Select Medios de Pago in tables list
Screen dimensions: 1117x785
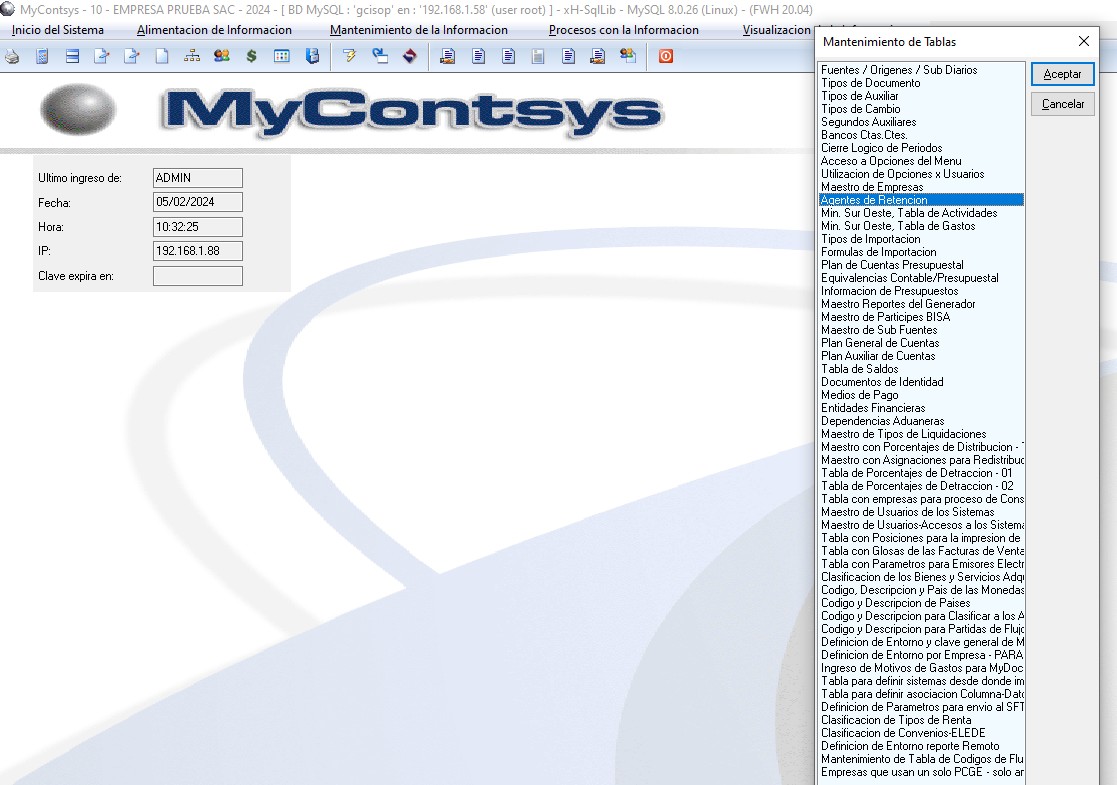tap(859, 395)
